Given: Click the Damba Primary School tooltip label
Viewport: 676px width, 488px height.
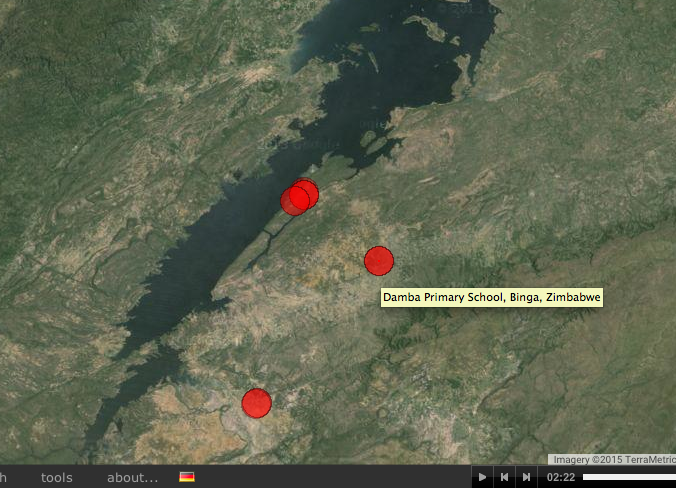Looking at the screenshot, I should pyautogui.click(x=491, y=298).
